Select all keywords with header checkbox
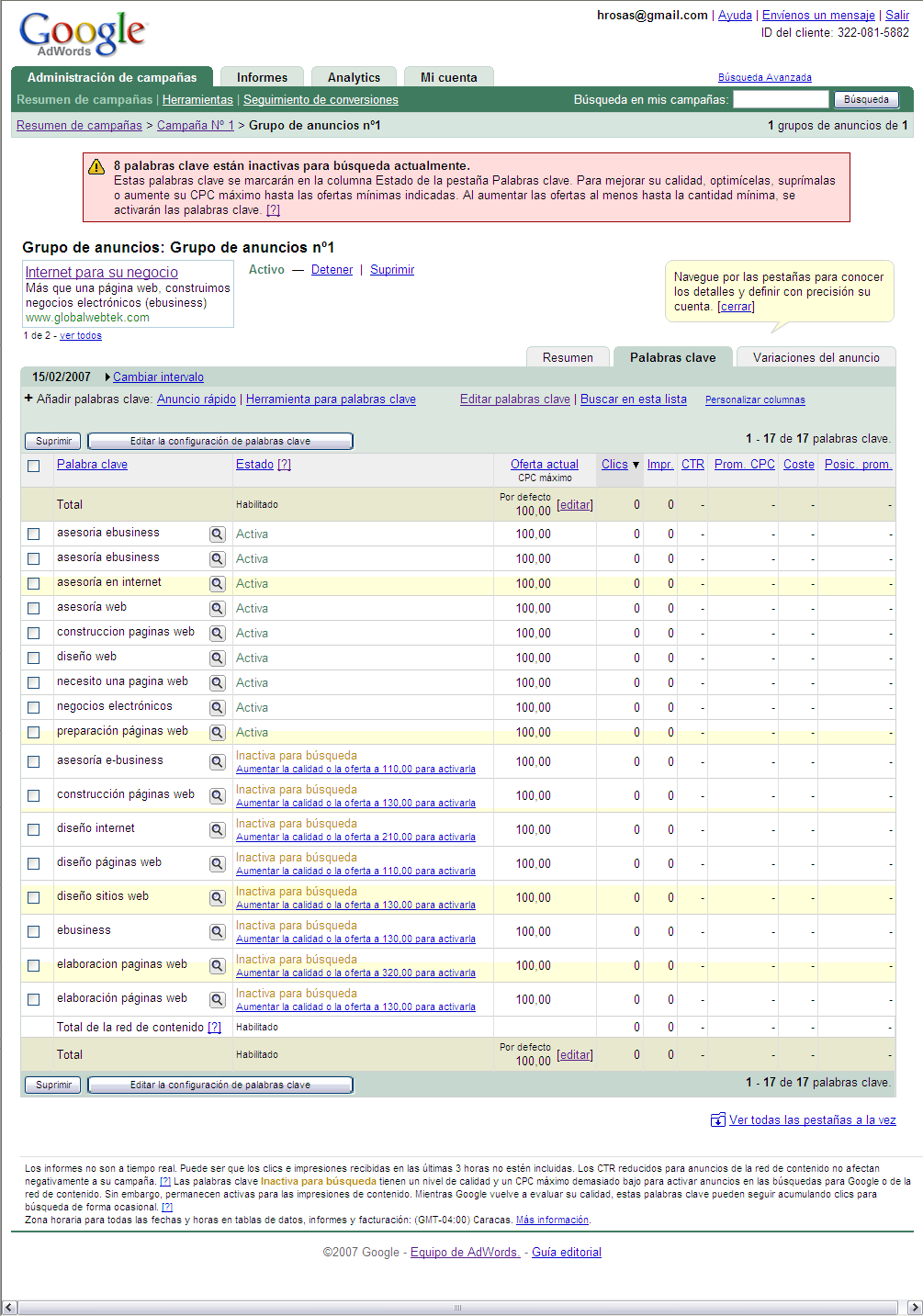 pyautogui.click(x=34, y=466)
